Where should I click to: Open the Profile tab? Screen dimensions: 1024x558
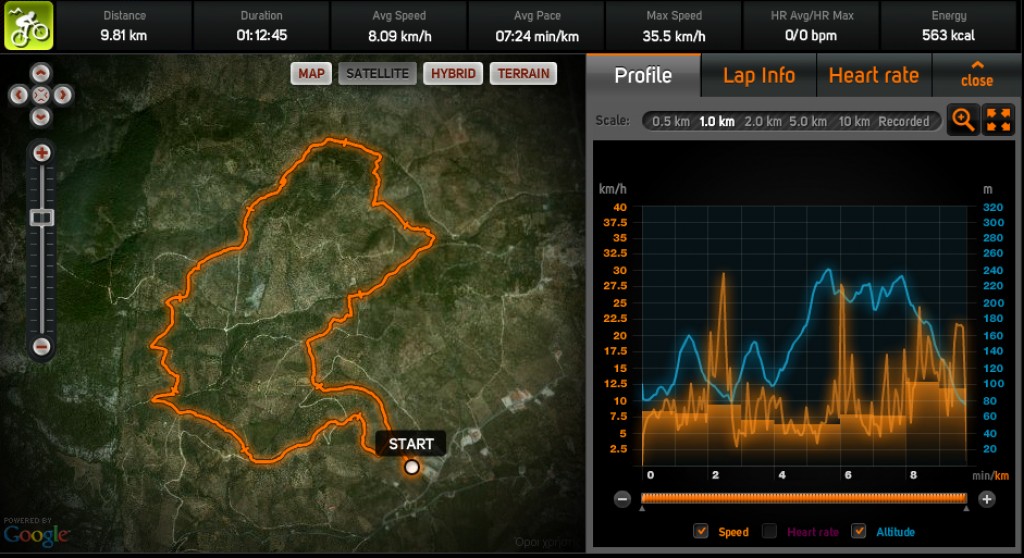coord(643,75)
